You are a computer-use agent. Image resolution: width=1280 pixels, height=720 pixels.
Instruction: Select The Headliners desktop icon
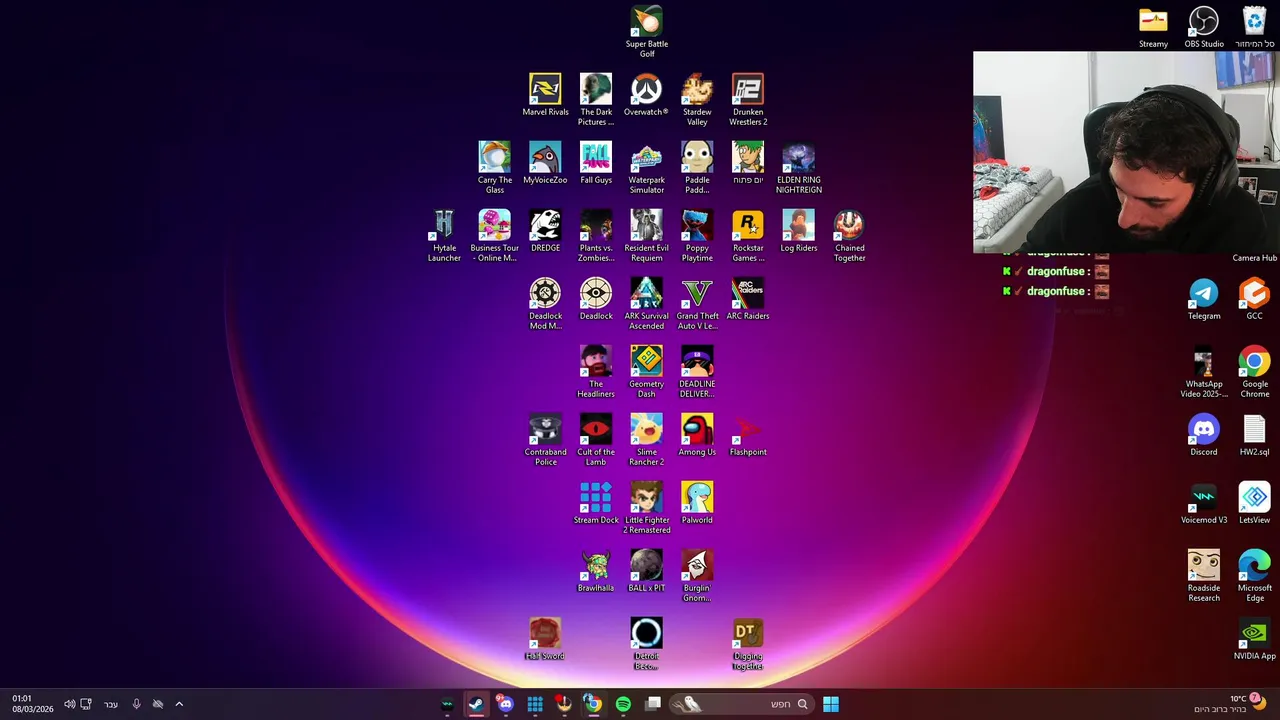[596, 371]
